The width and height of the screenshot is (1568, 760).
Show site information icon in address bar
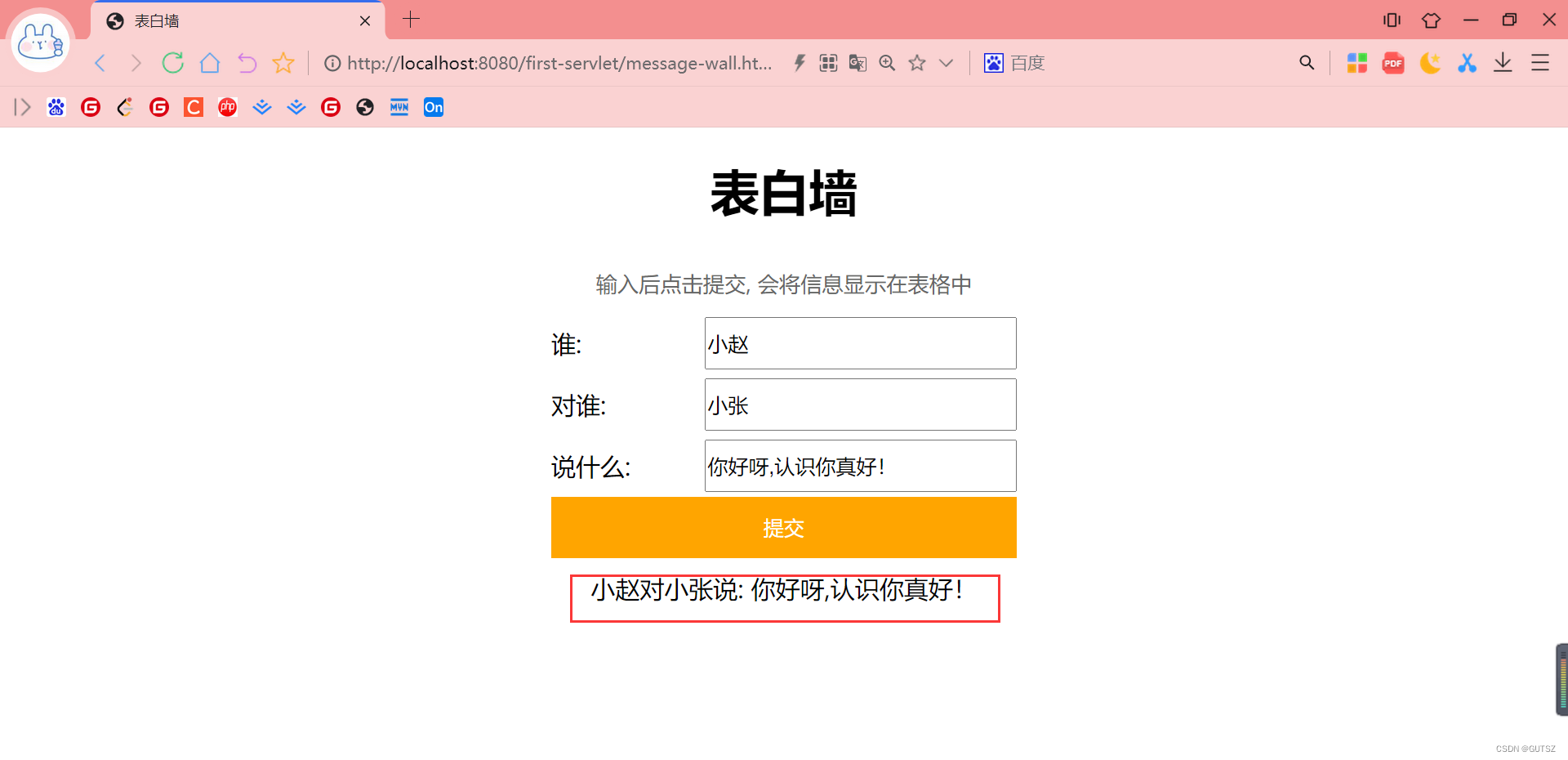click(x=332, y=63)
